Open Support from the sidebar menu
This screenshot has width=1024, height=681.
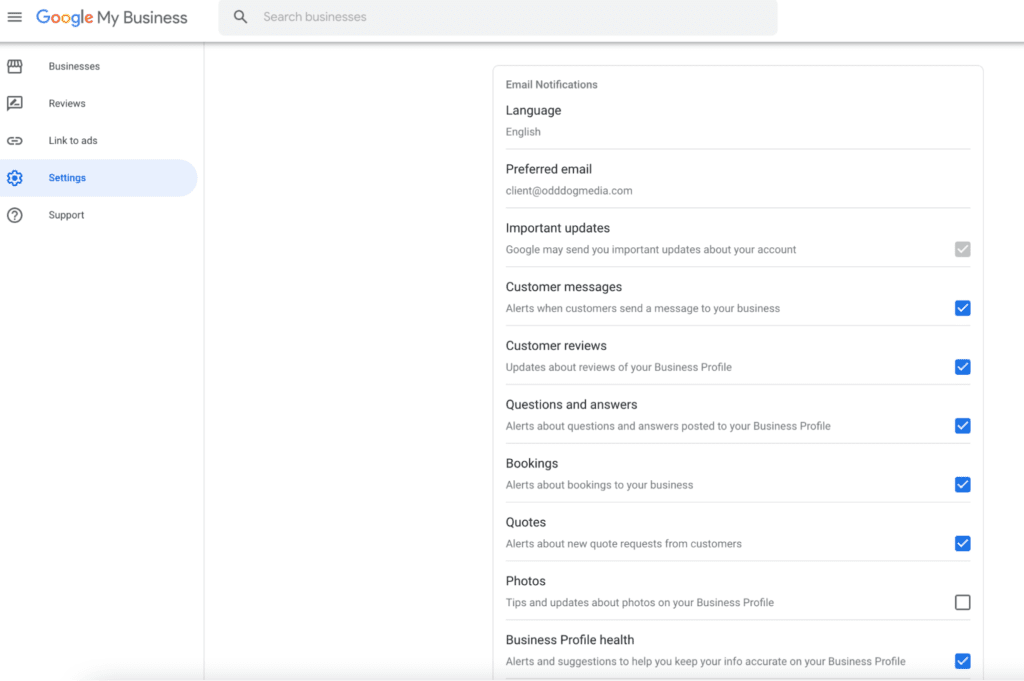pyautogui.click(x=66, y=214)
